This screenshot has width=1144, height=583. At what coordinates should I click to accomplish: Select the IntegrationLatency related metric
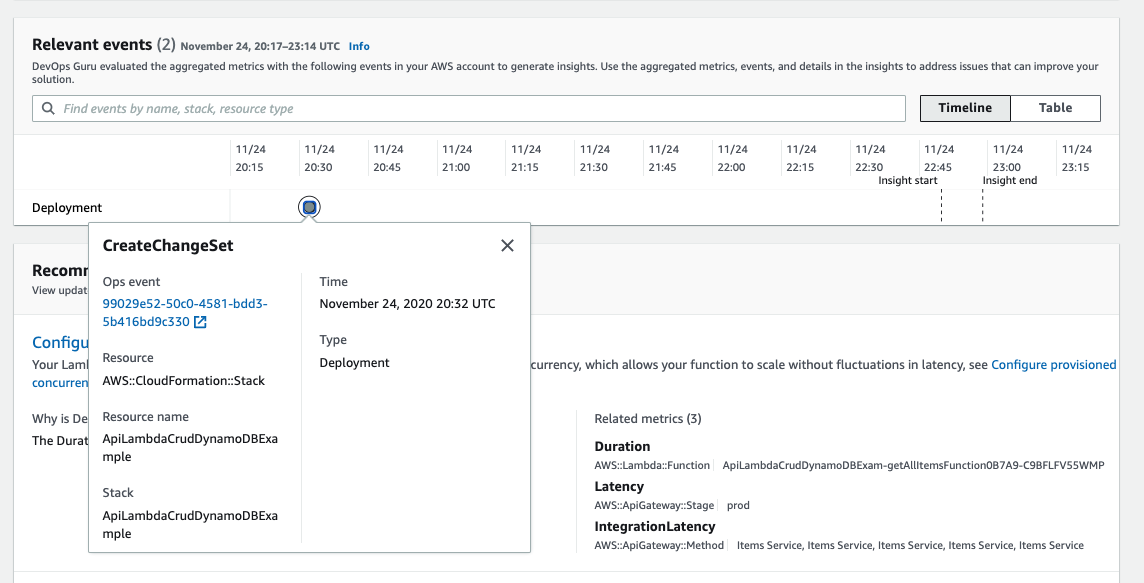654,526
